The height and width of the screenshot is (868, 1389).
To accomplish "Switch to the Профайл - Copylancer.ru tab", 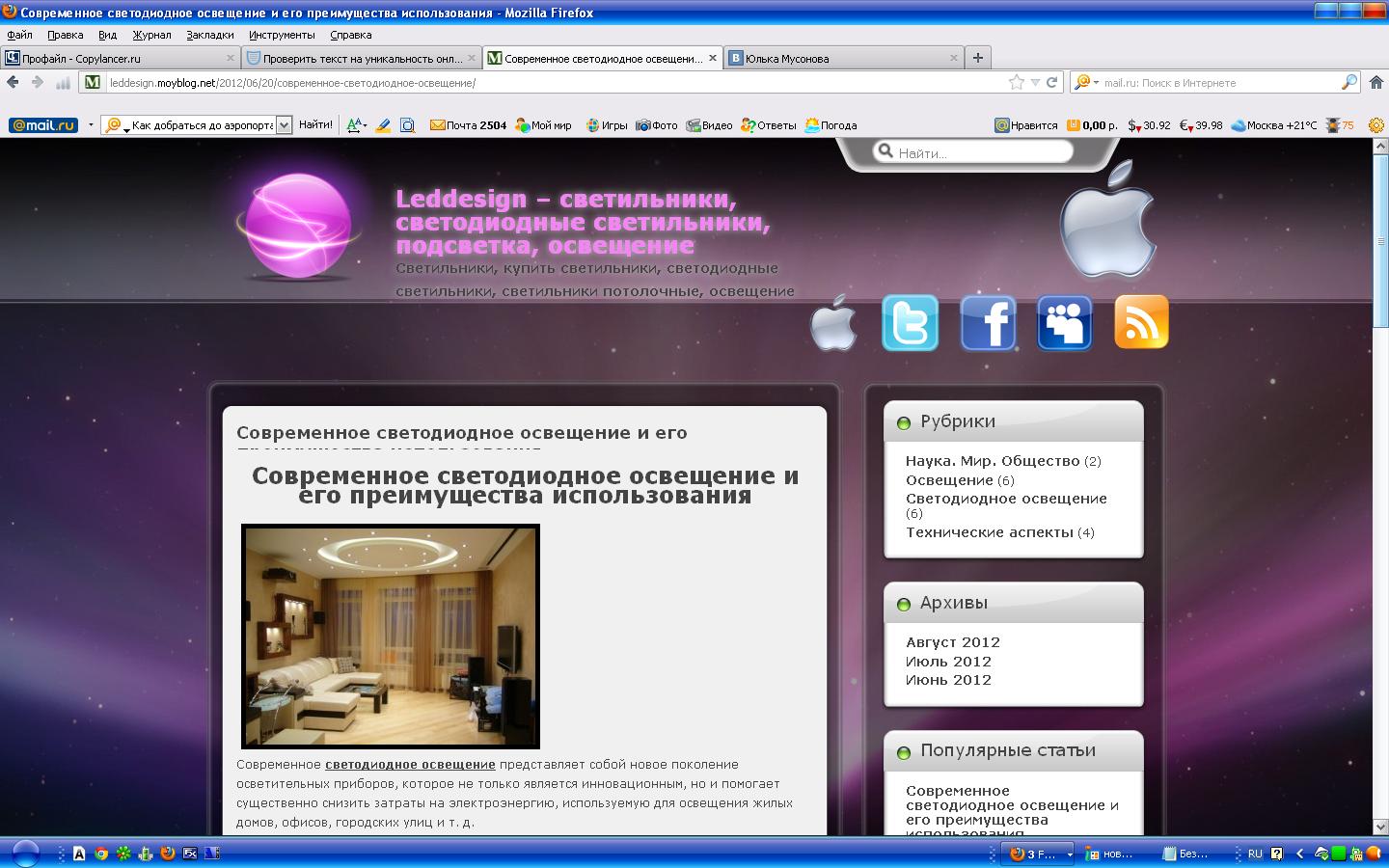I will [x=121, y=58].
